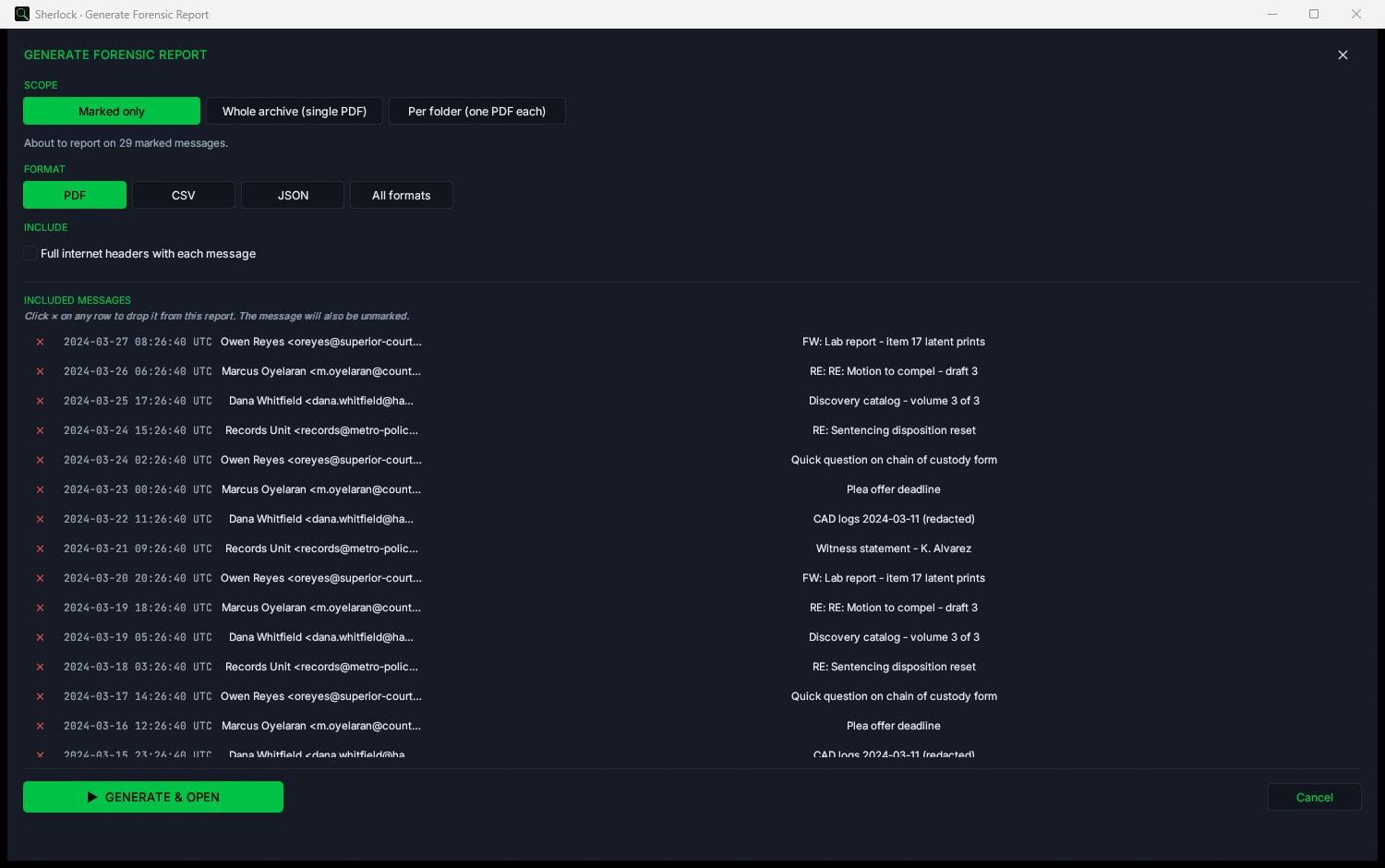Cancel the forensic report dialog
The image size is (1385, 868).
1315,797
